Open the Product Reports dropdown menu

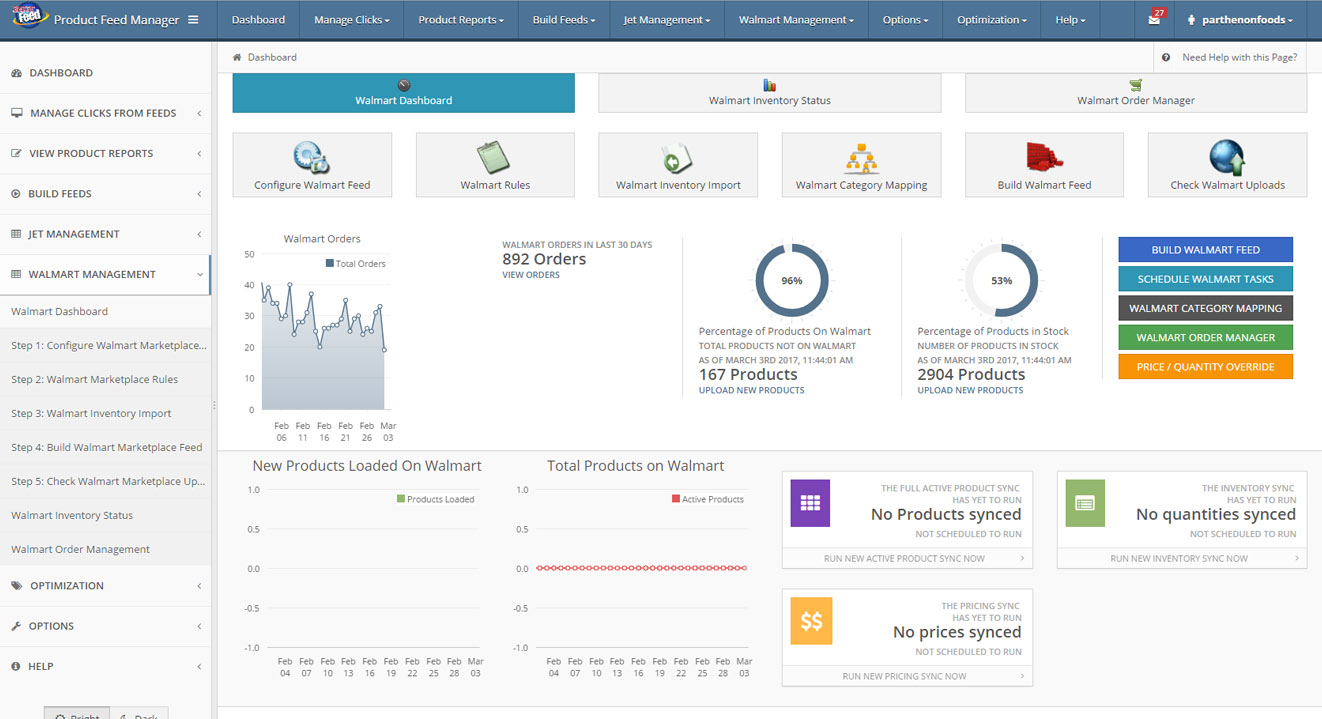coord(461,20)
